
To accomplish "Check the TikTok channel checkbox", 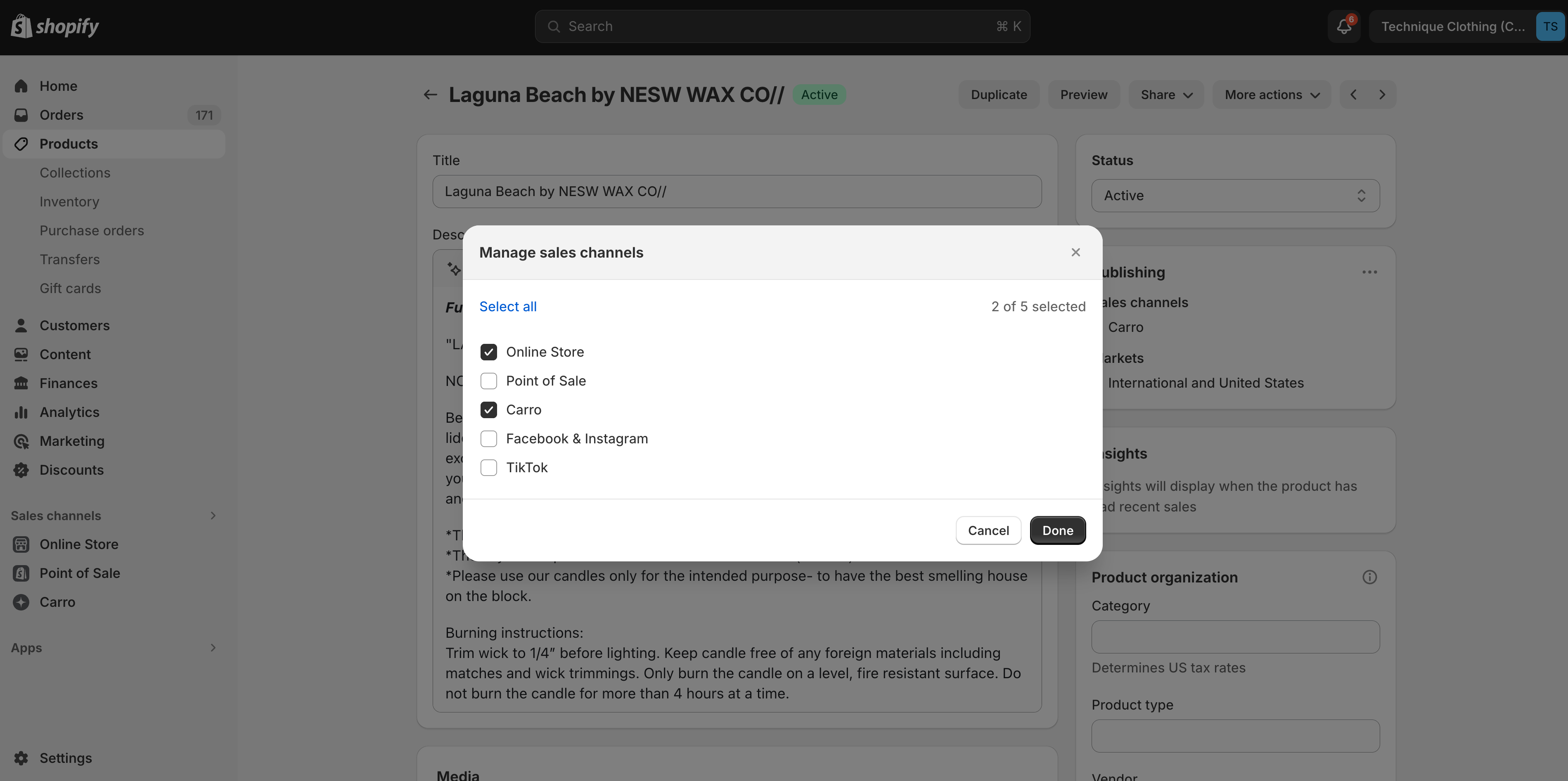I will point(488,468).
